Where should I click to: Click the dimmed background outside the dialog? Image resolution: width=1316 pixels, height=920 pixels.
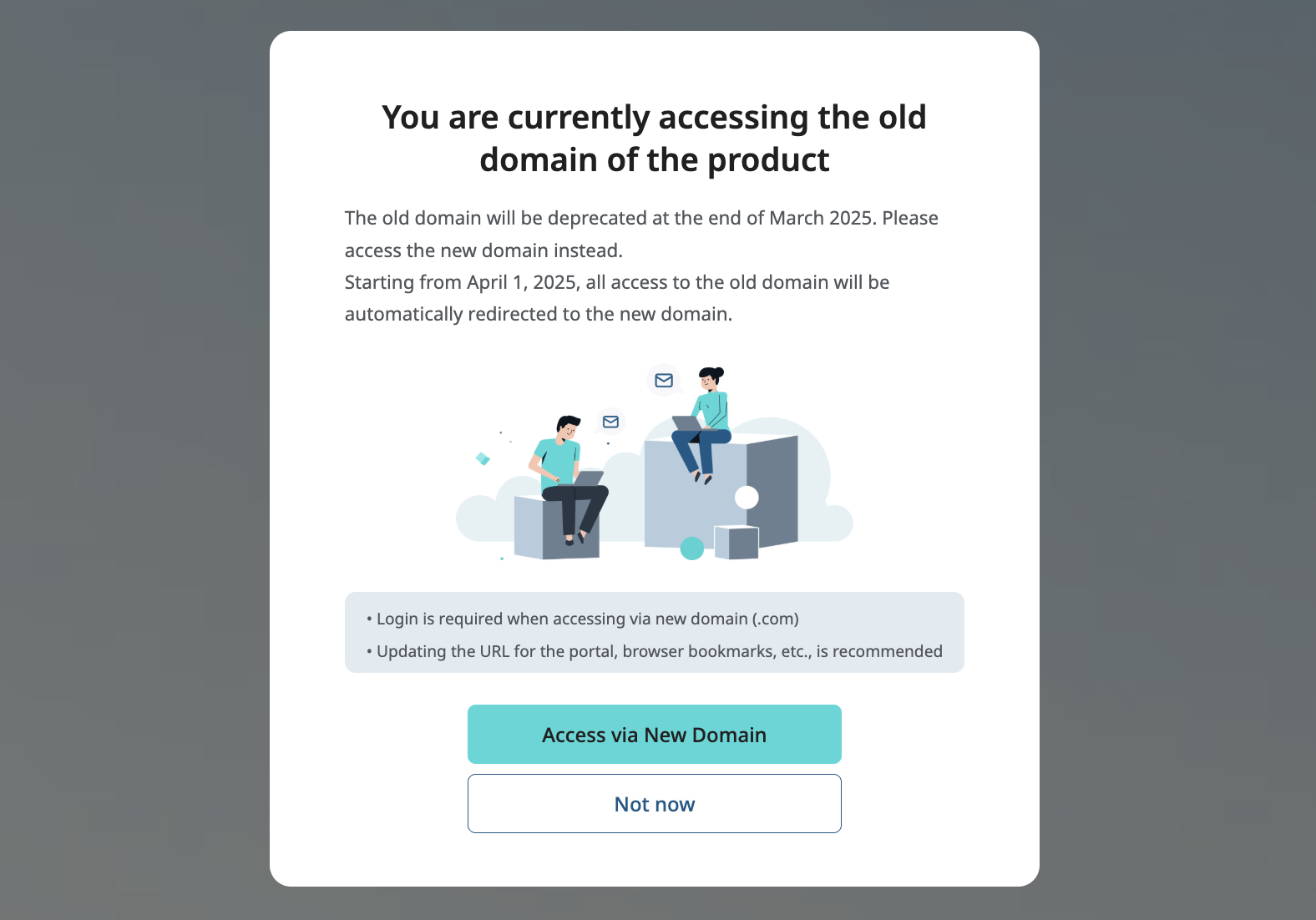pyautogui.click(x=134, y=459)
